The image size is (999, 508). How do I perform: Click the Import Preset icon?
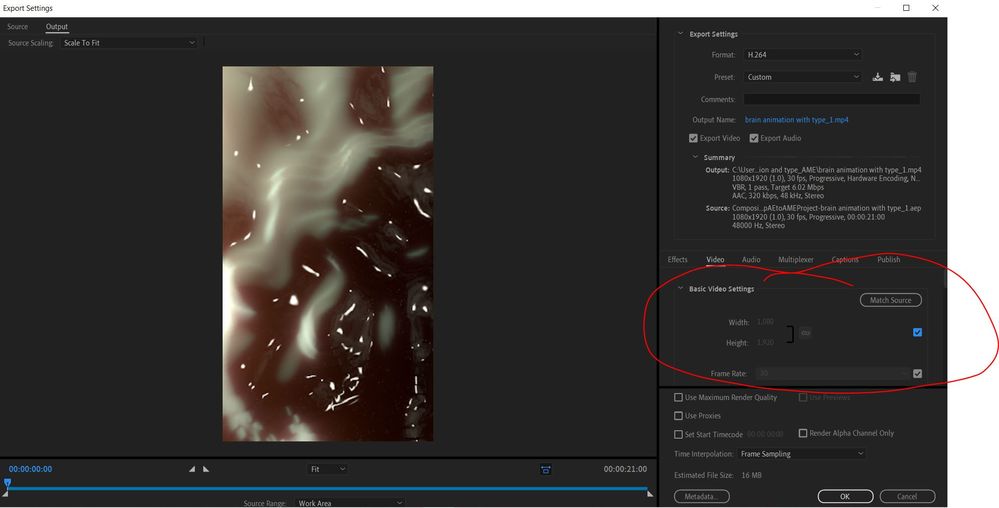coord(895,77)
